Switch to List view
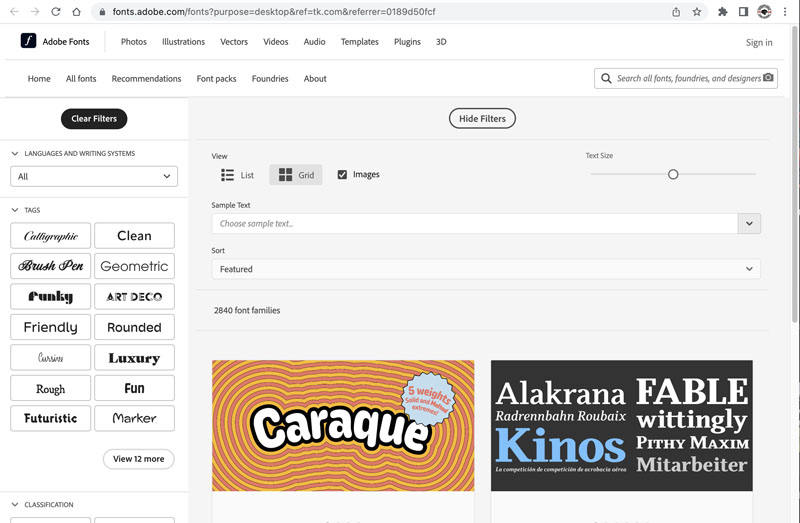 pyautogui.click(x=237, y=175)
